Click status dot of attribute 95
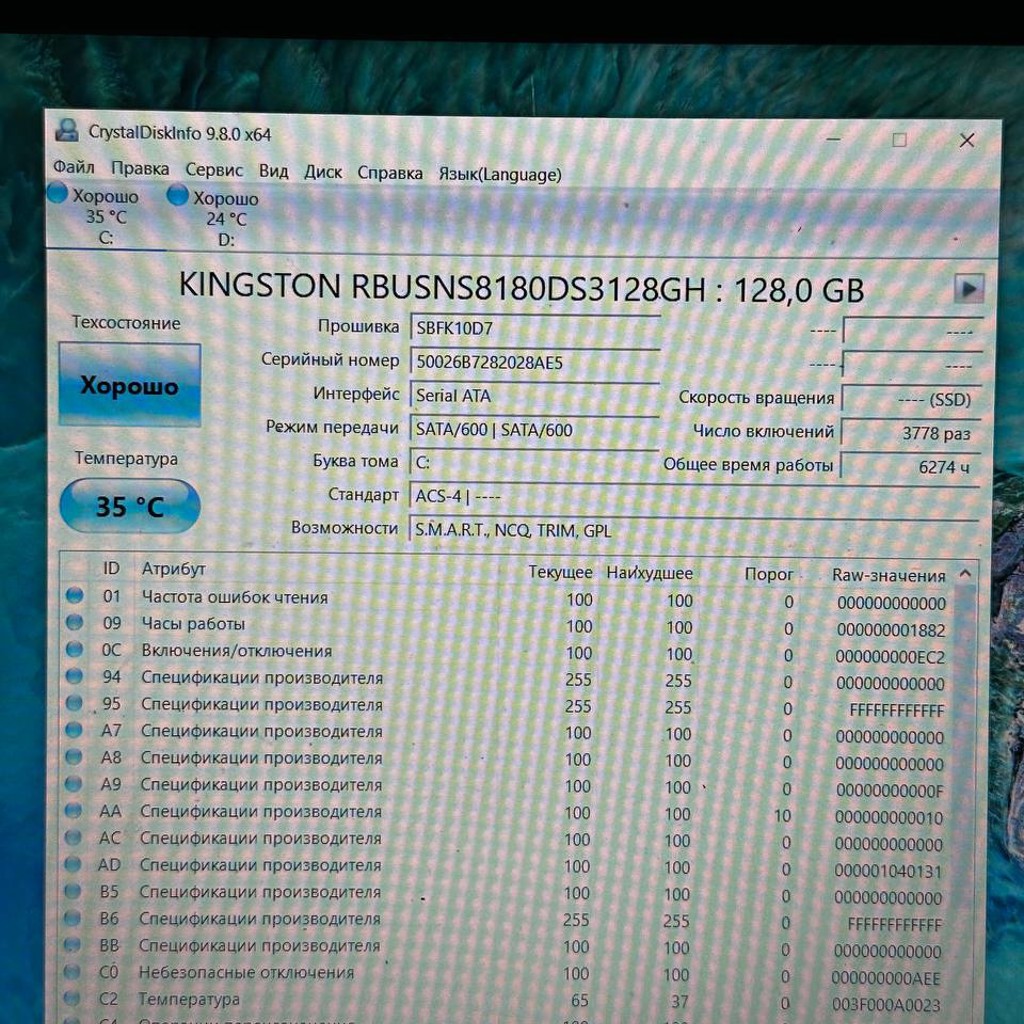1024x1024 pixels. 74,702
